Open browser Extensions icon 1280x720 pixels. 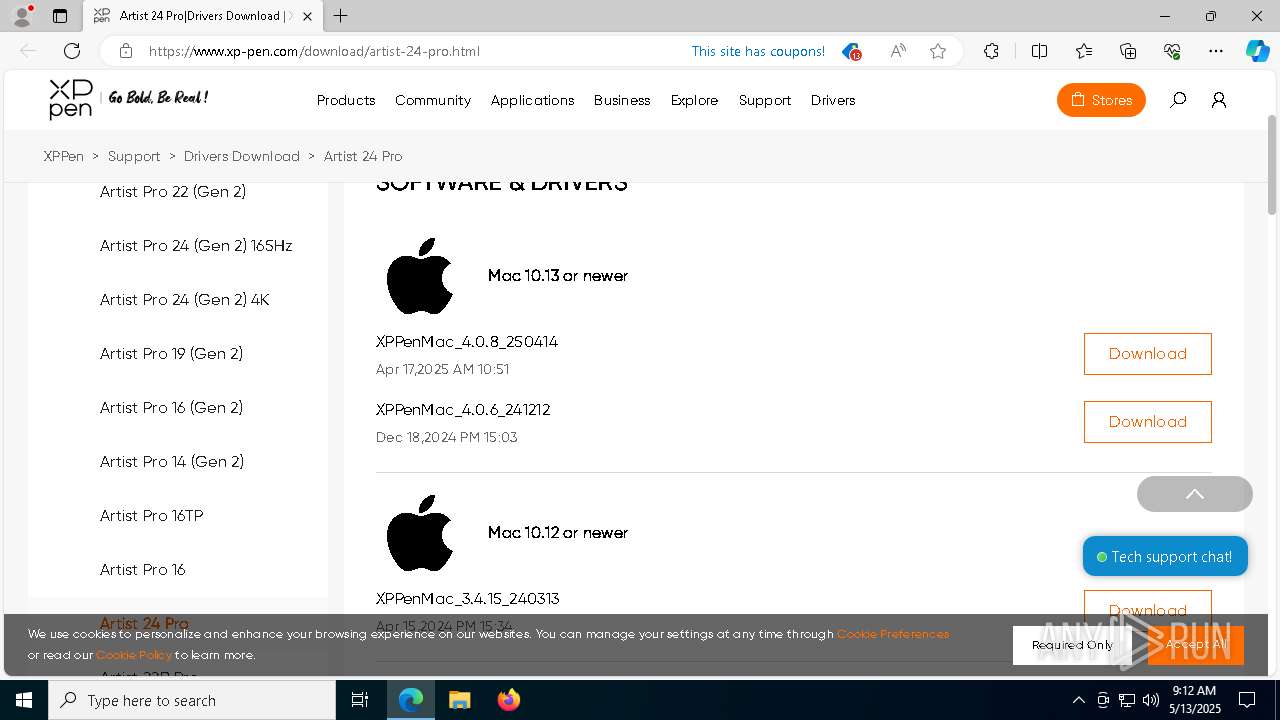991,51
